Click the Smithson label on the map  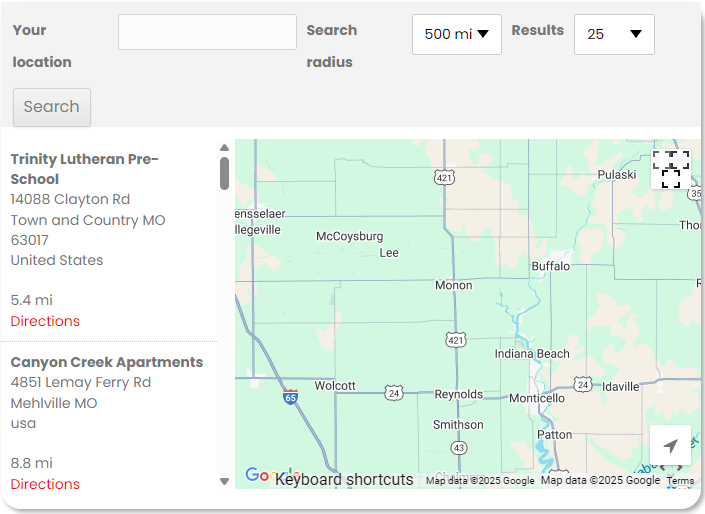pyautogui.click(x=458, y=425)
